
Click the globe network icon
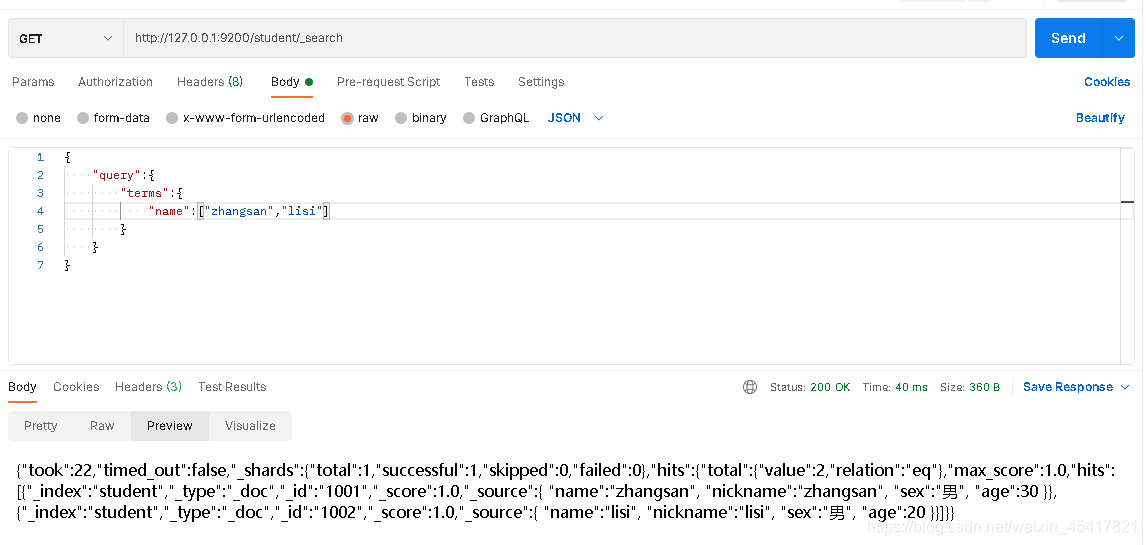[x=750, y=387]
